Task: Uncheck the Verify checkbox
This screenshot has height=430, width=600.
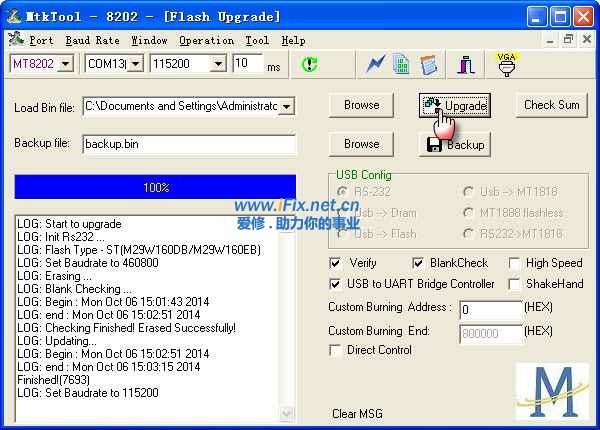Action: click(336, 263)
